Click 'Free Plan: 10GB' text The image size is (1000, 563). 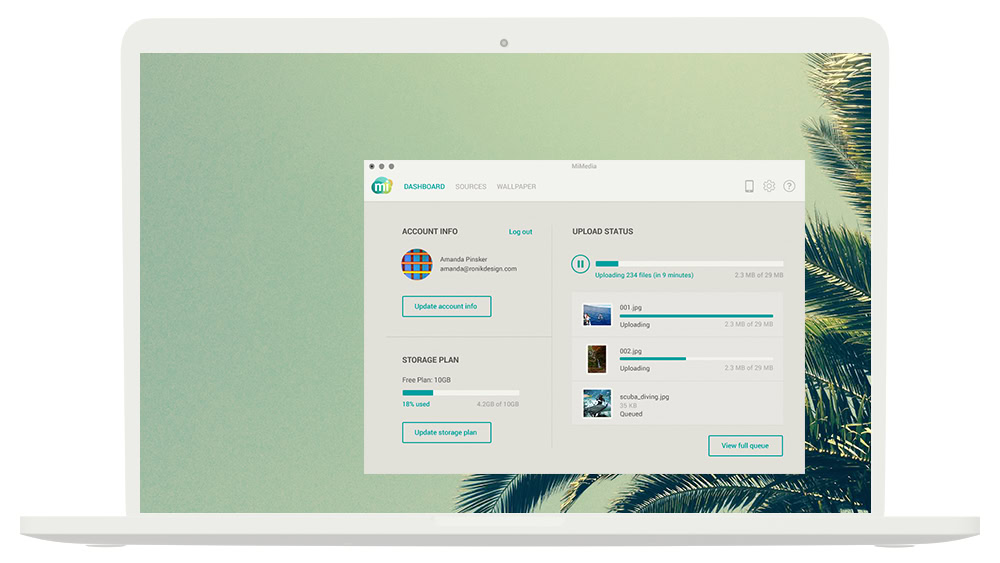click(426, 380)
